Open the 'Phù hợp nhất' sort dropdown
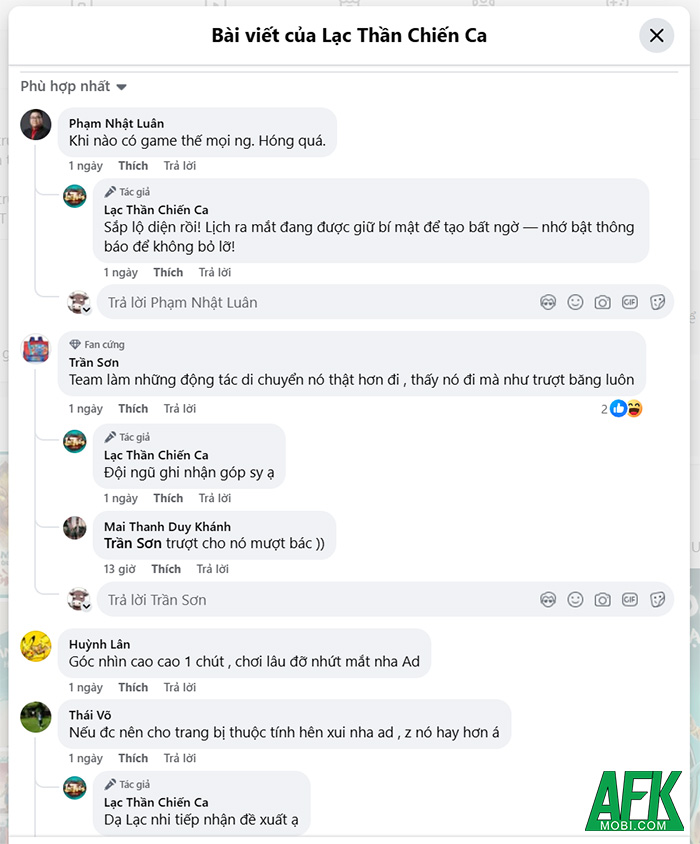The image size is (700, 844). pyautogui.click(x=73, y=86)
